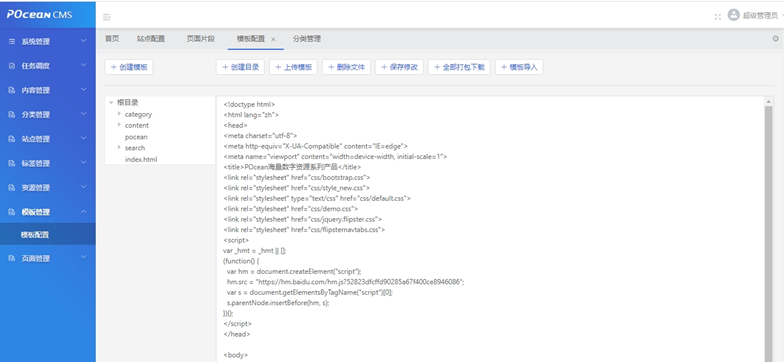
Task: Select the 模板配置 tab
Action: [251, 38]
